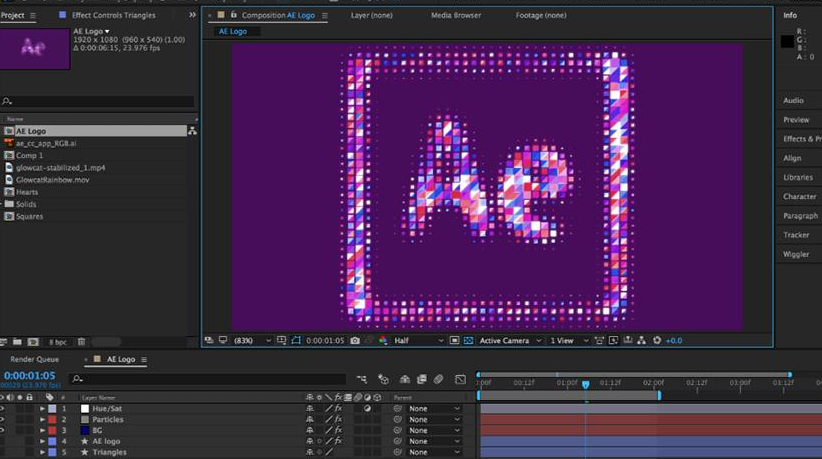Screen dimensions: 822x459
Task: Click the purple label color of the Triangles layer
Action: (x=52, y=452)
